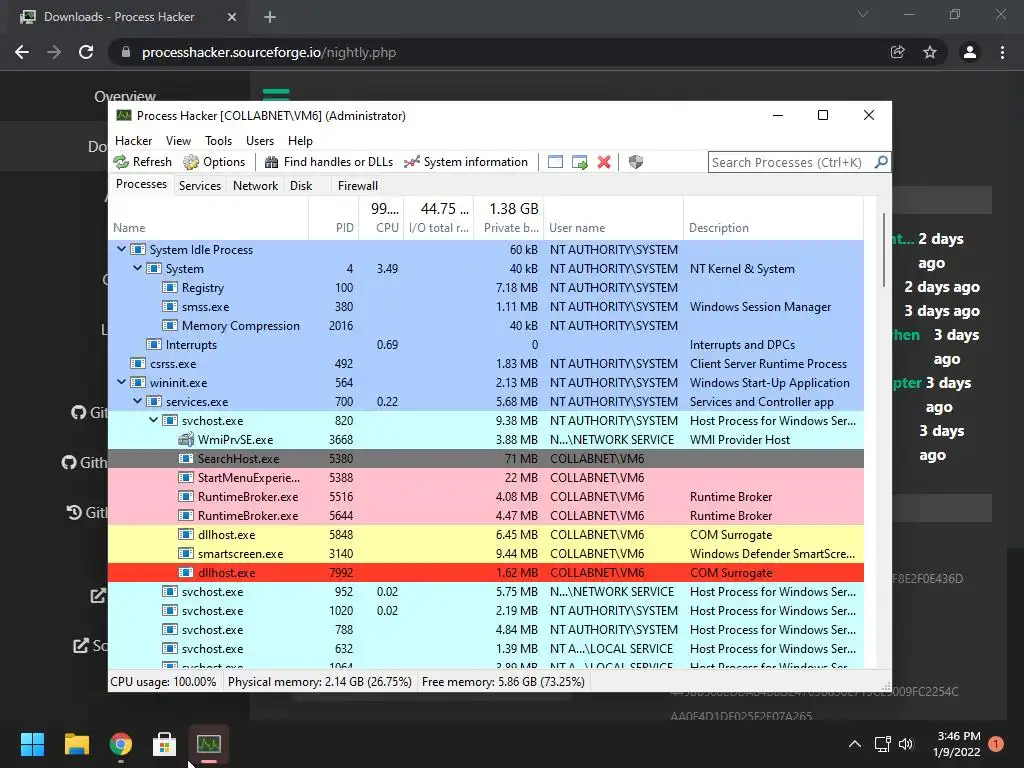1024x768 pixels.
Task: Collapse svchost.exe PID 820 node
Action: click(153, 420)
